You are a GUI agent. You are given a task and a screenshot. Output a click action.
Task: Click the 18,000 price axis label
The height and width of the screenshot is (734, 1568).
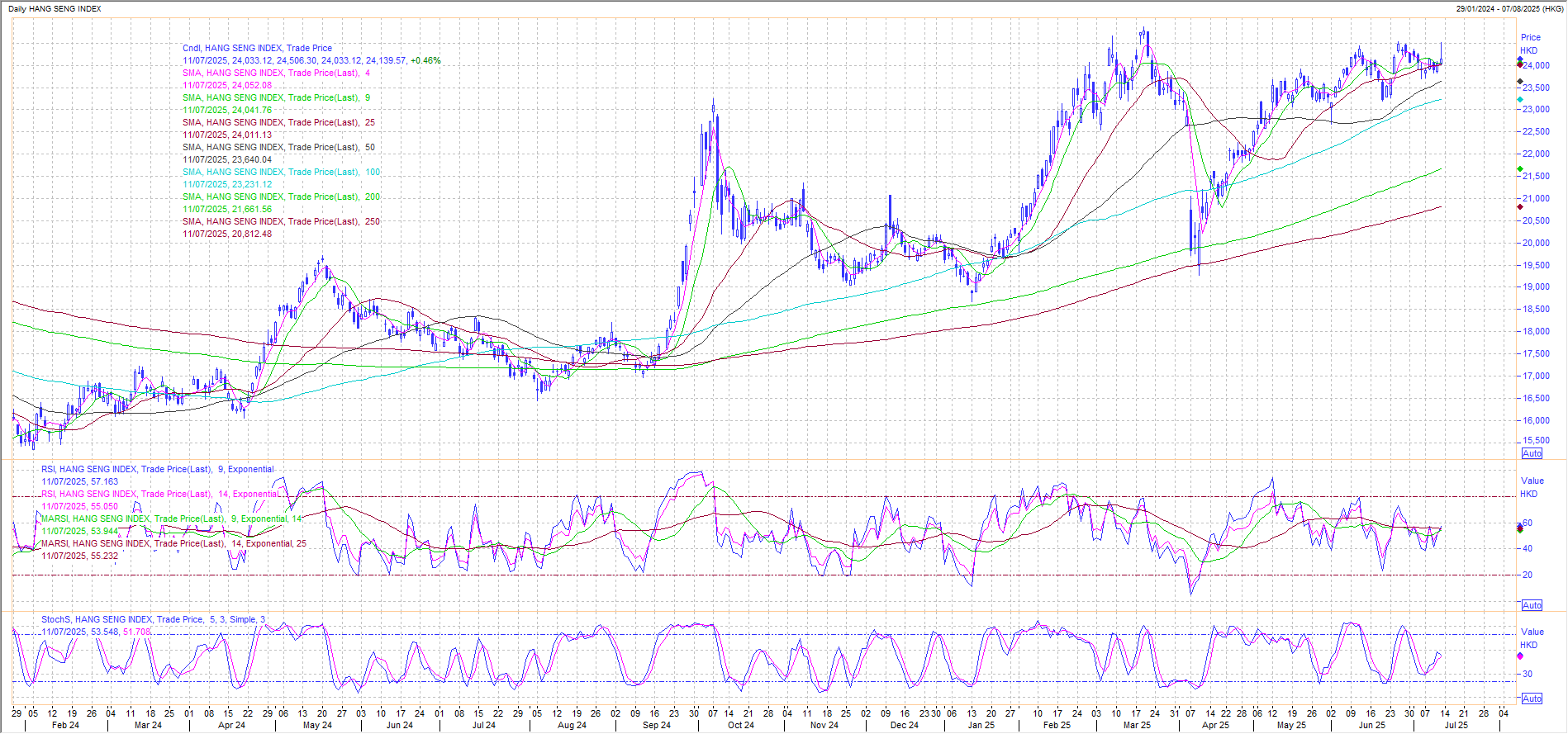1537,331
